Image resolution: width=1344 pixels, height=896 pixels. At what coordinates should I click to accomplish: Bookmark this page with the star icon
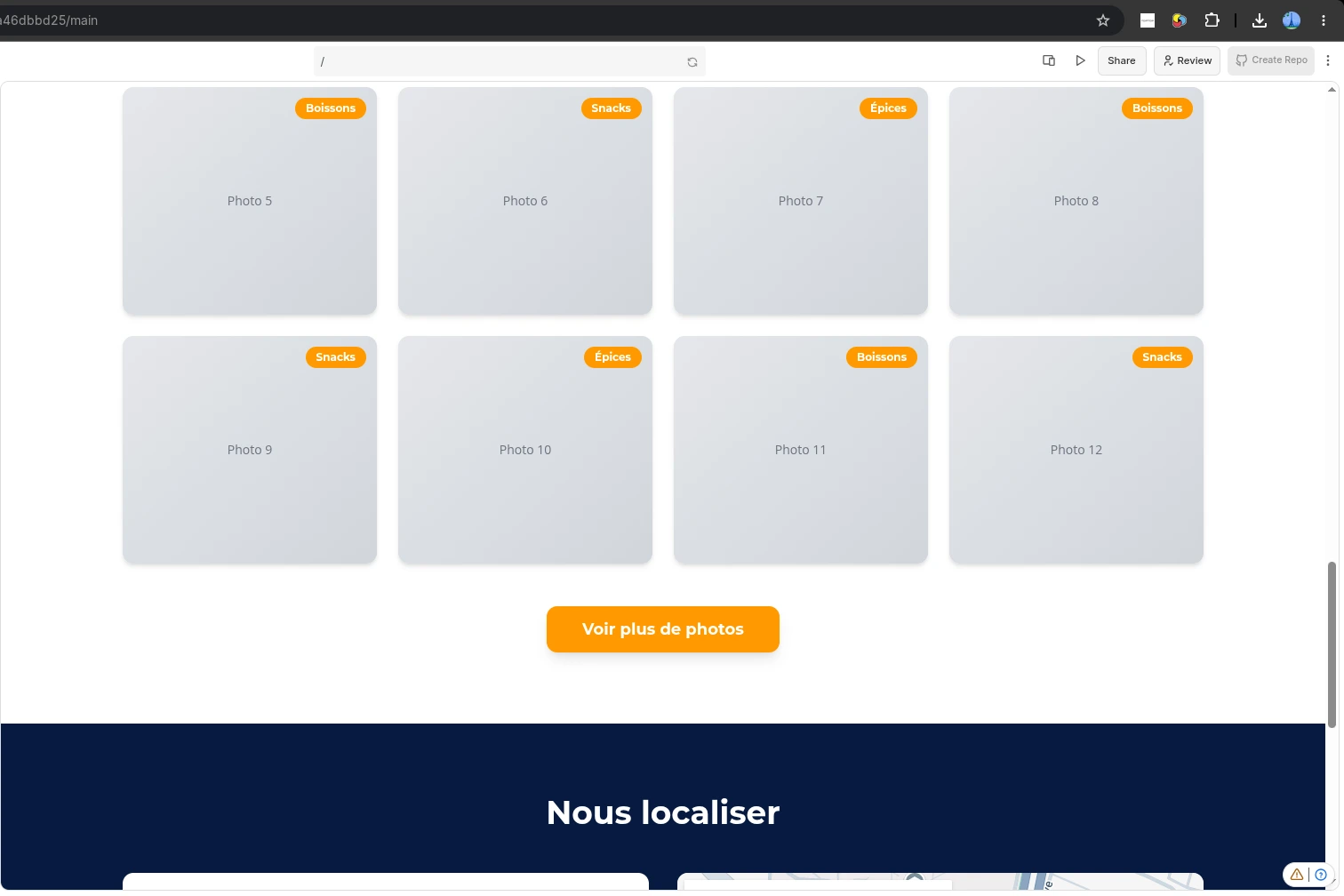point(1103,20)
